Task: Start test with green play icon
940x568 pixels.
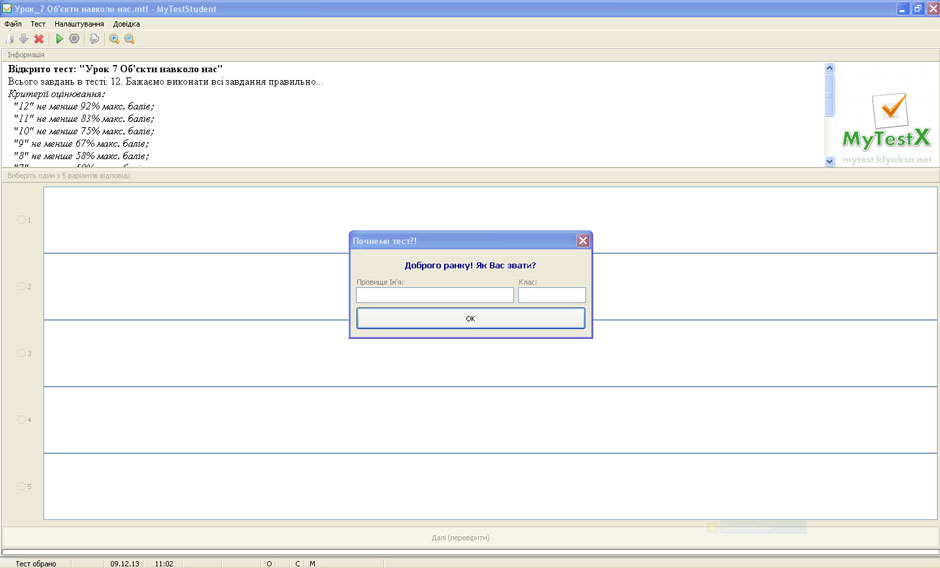Action: pos(60,39)
